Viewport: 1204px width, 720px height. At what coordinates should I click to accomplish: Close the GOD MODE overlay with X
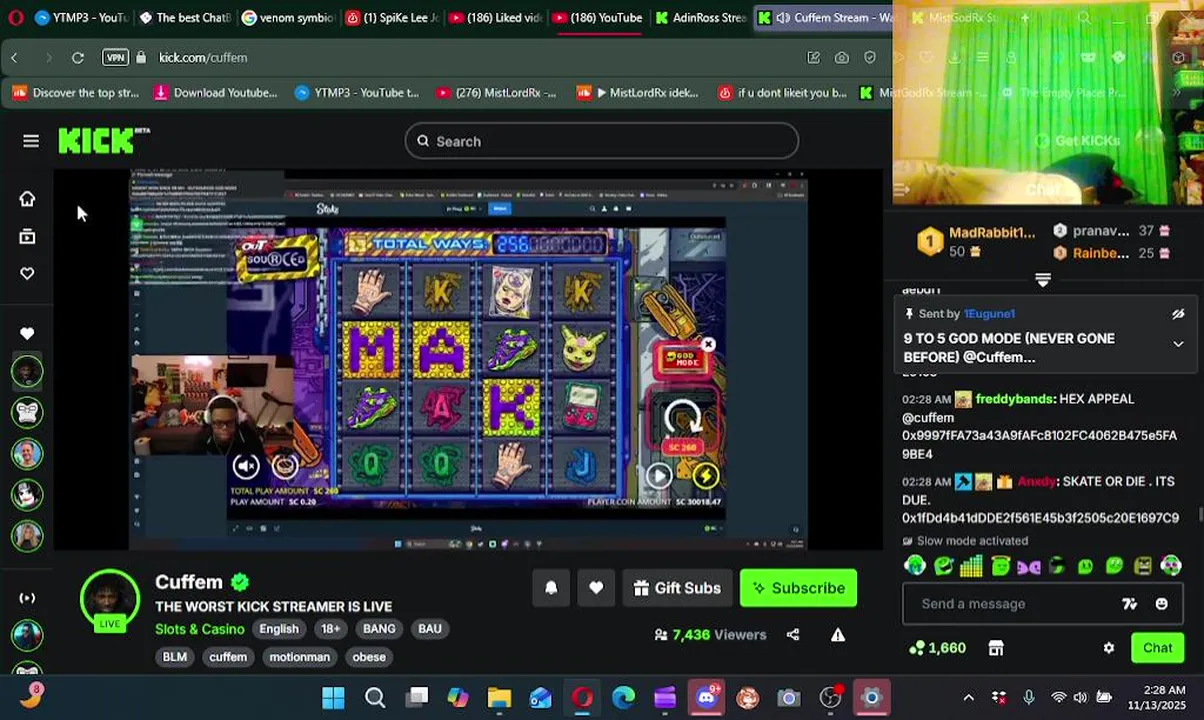708,344
